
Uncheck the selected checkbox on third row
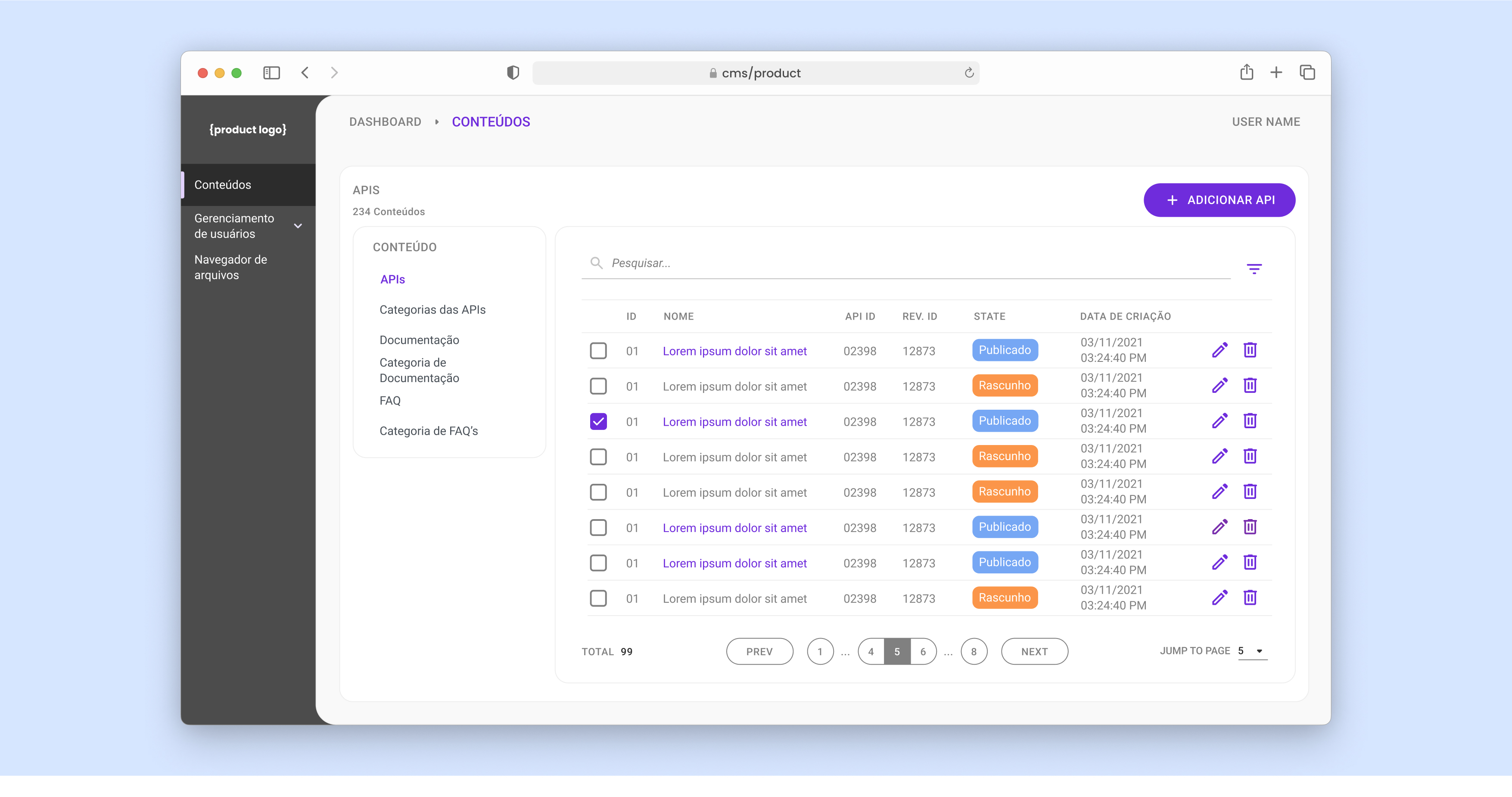tap(598, 421)
